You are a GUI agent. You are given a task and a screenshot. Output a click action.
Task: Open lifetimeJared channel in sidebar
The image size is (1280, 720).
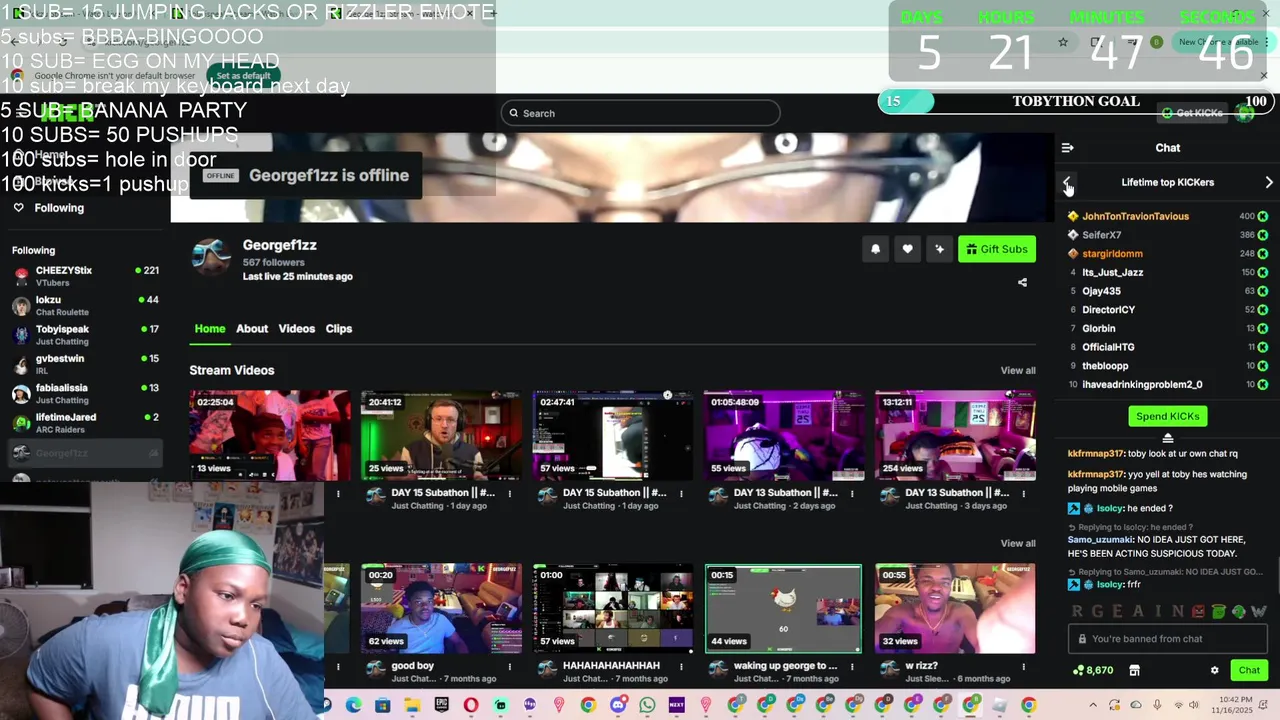click(x=85, y=423)
